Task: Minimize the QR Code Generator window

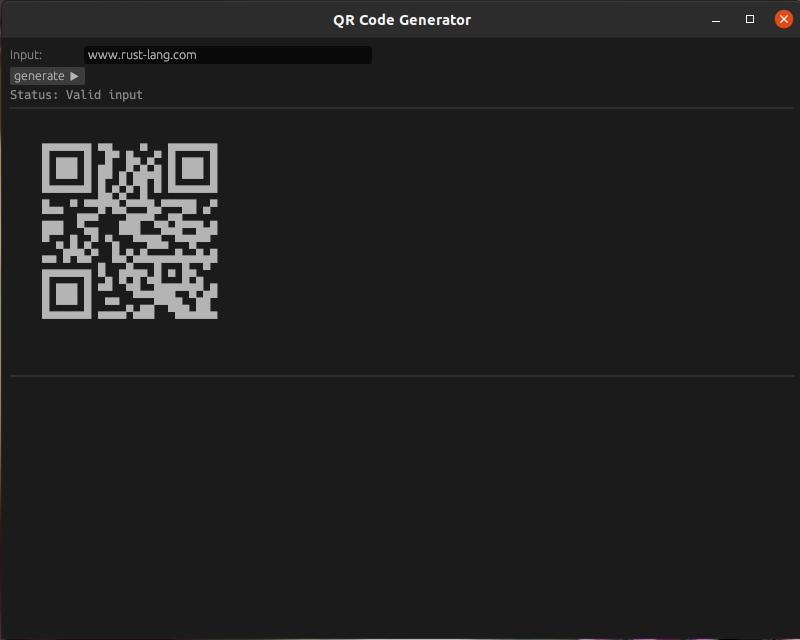Action: pyautogui.click(x=716, y=20)
